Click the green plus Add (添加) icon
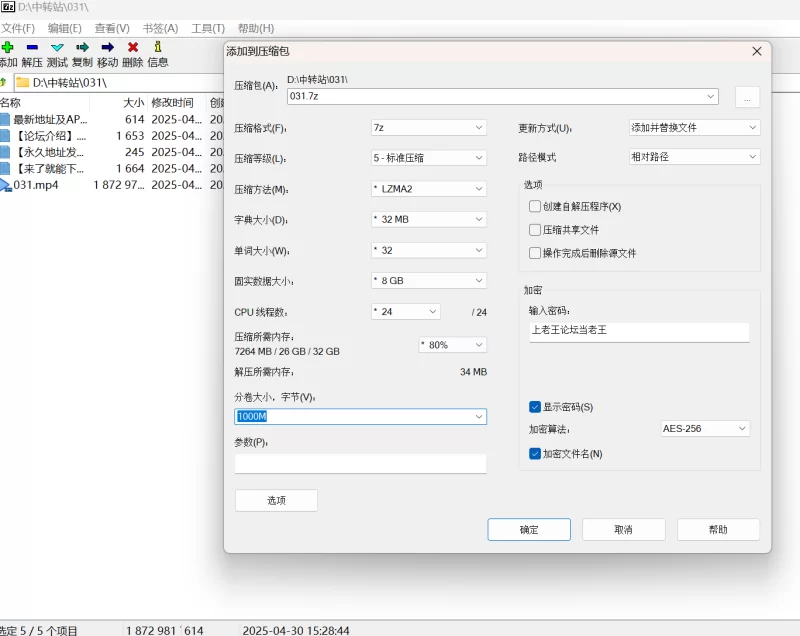The image size is (800, 636). click(8, 47)
